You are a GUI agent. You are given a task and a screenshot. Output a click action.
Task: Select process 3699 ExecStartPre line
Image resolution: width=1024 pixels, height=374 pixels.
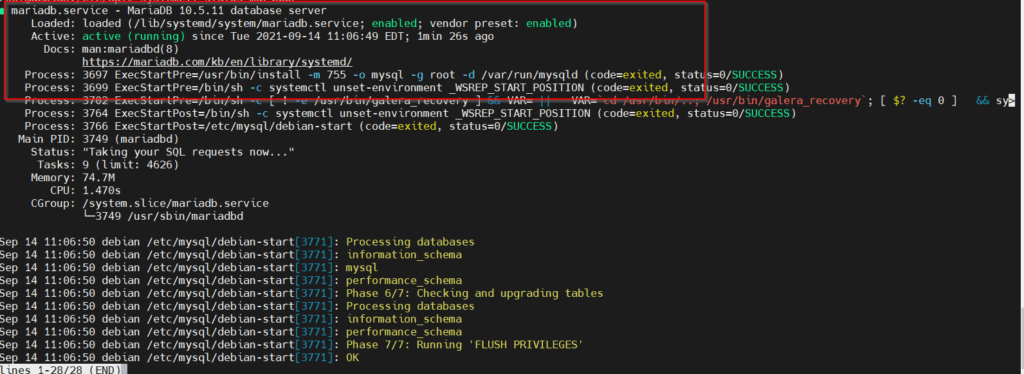coord(407,87)
